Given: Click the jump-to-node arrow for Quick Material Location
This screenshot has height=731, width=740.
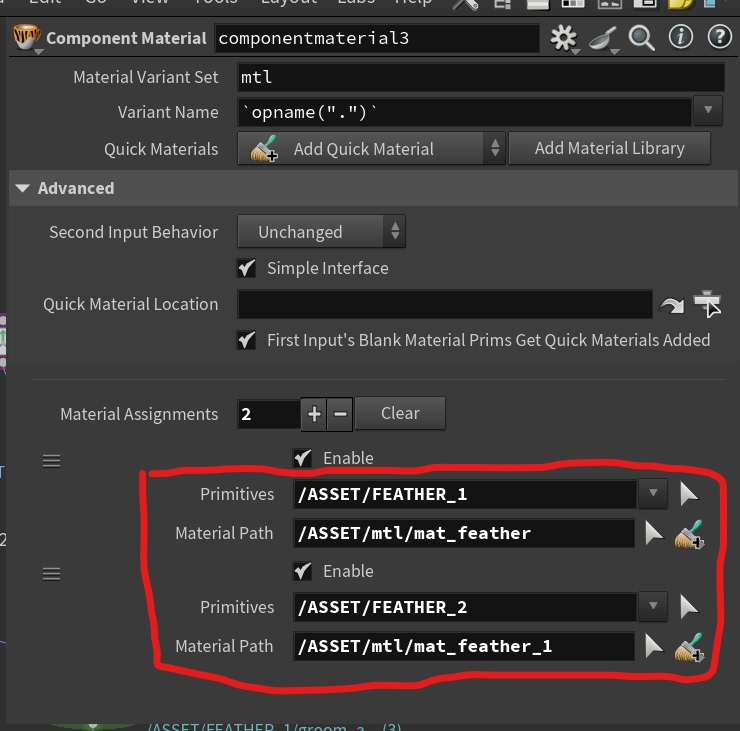Looking at the screenshot, I should pos(670,305).
